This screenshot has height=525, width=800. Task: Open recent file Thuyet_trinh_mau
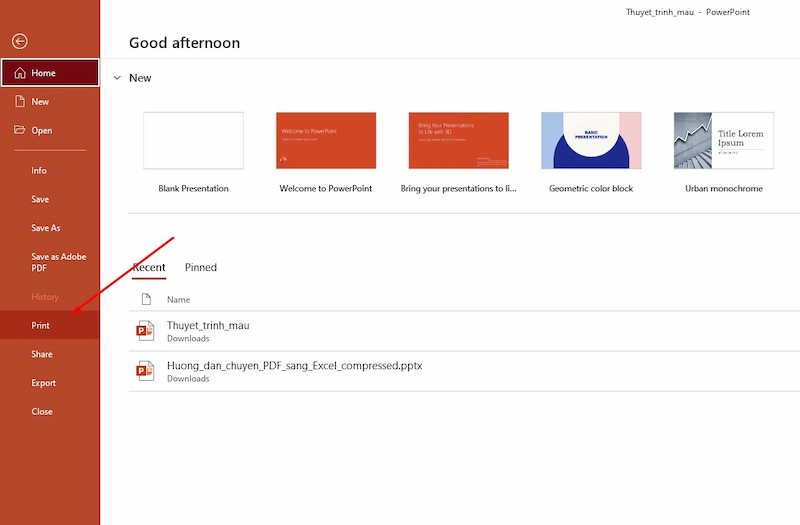[464, 331]
